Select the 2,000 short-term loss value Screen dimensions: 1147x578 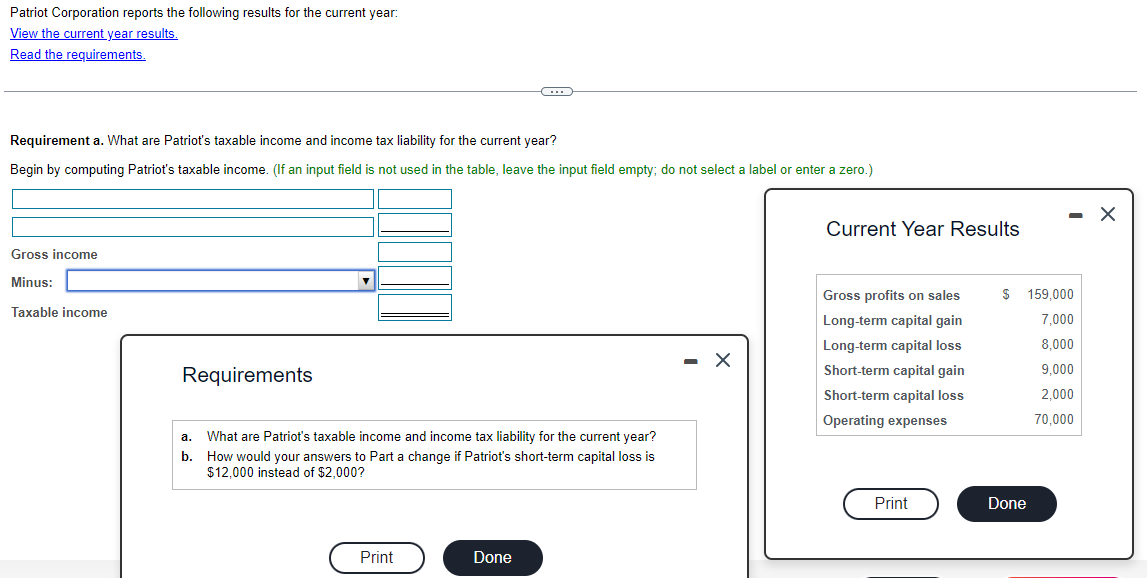(x=1058, y=394)
